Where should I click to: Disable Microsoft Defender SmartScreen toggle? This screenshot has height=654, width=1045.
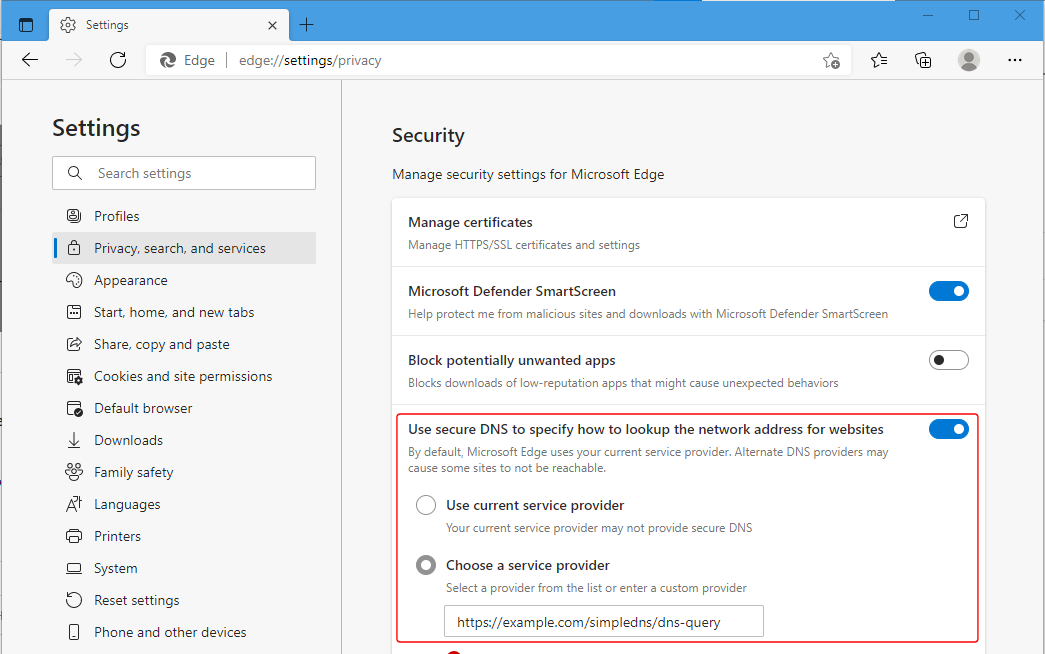pyautogui.click(x=948, y=291)
